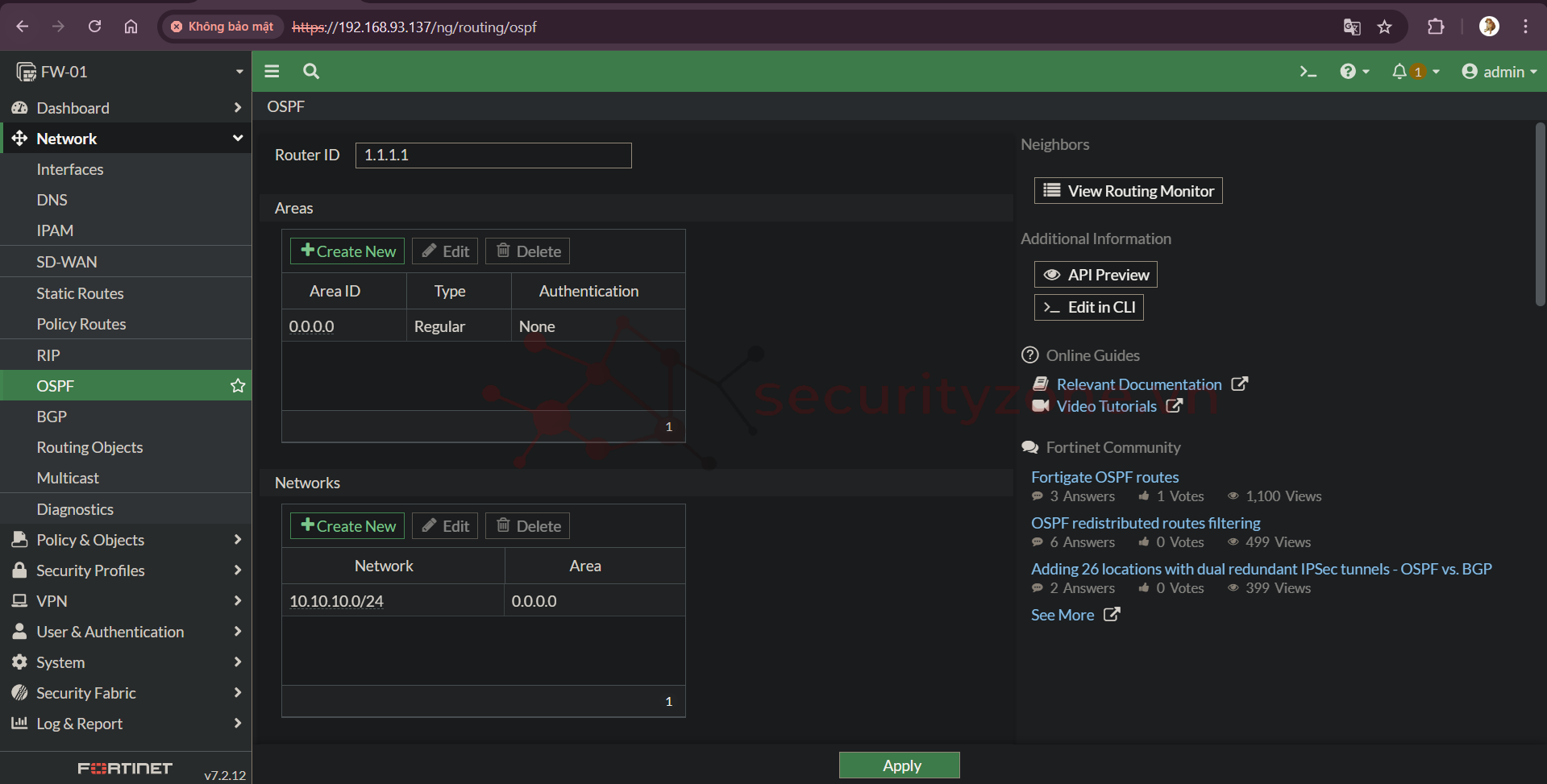Open the notifications bell icon
The width and height of the screenshot is (1547, 784).
(x=1399, y=72)
